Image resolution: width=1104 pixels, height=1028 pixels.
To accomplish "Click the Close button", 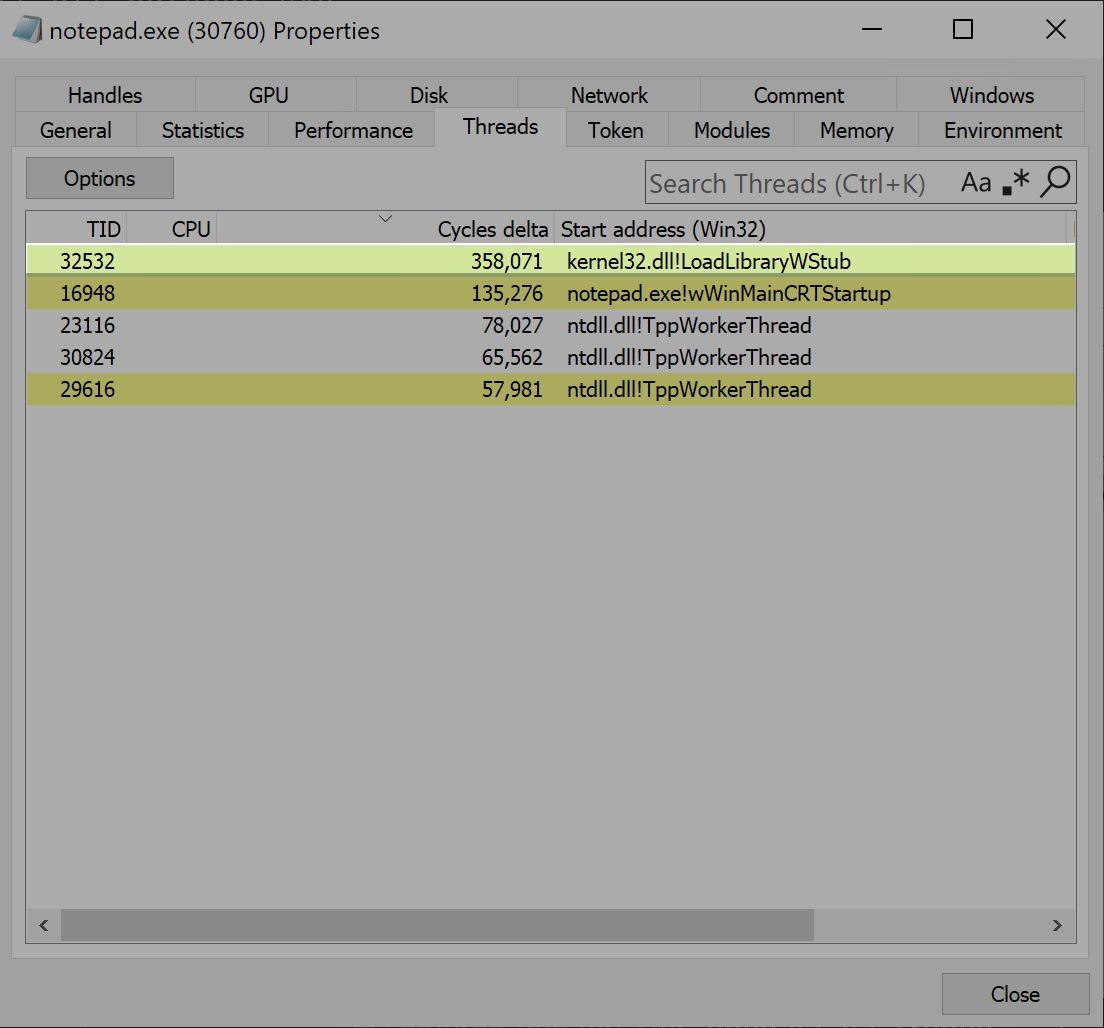I will [1015, 994].
